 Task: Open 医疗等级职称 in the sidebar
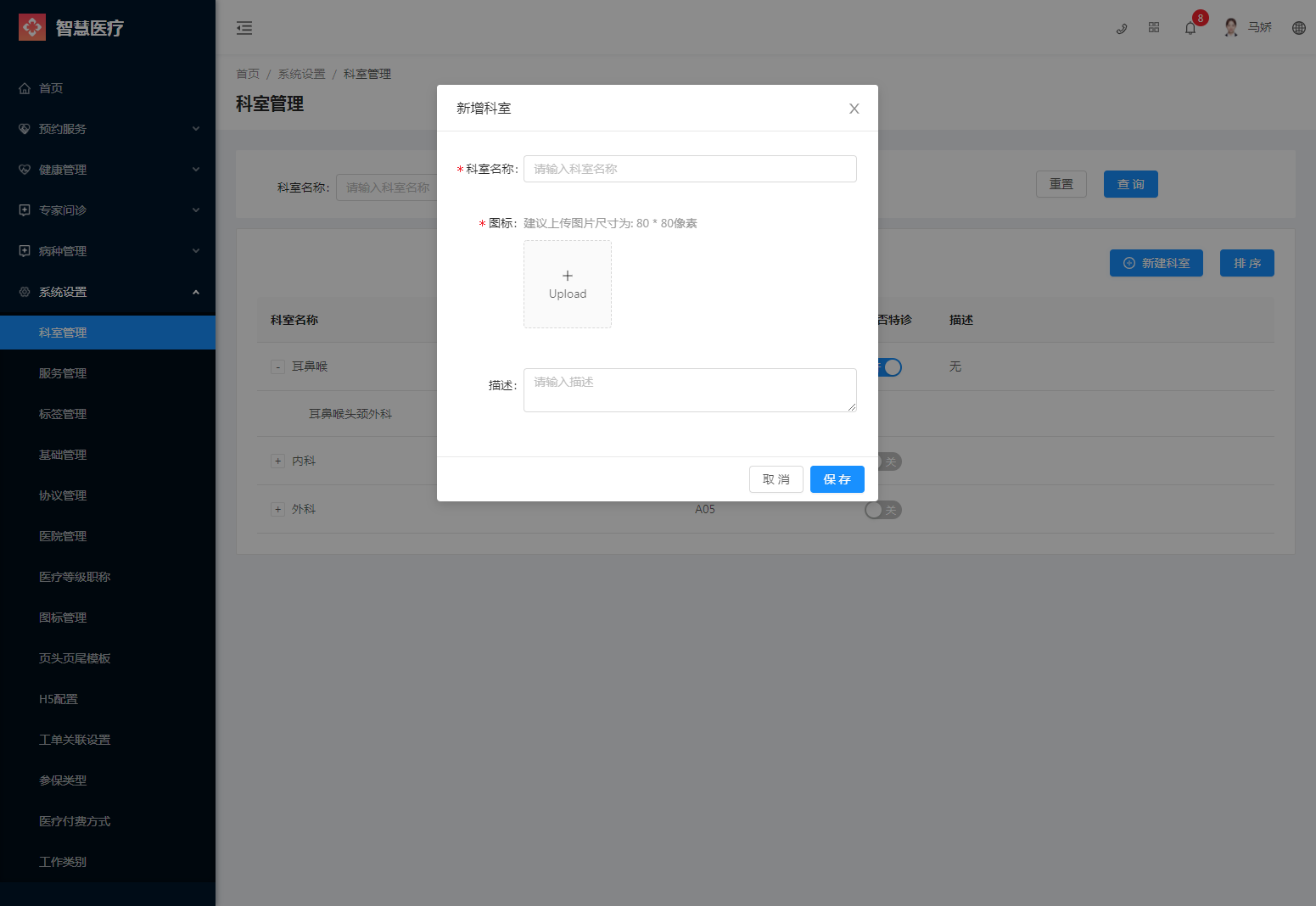108,577
